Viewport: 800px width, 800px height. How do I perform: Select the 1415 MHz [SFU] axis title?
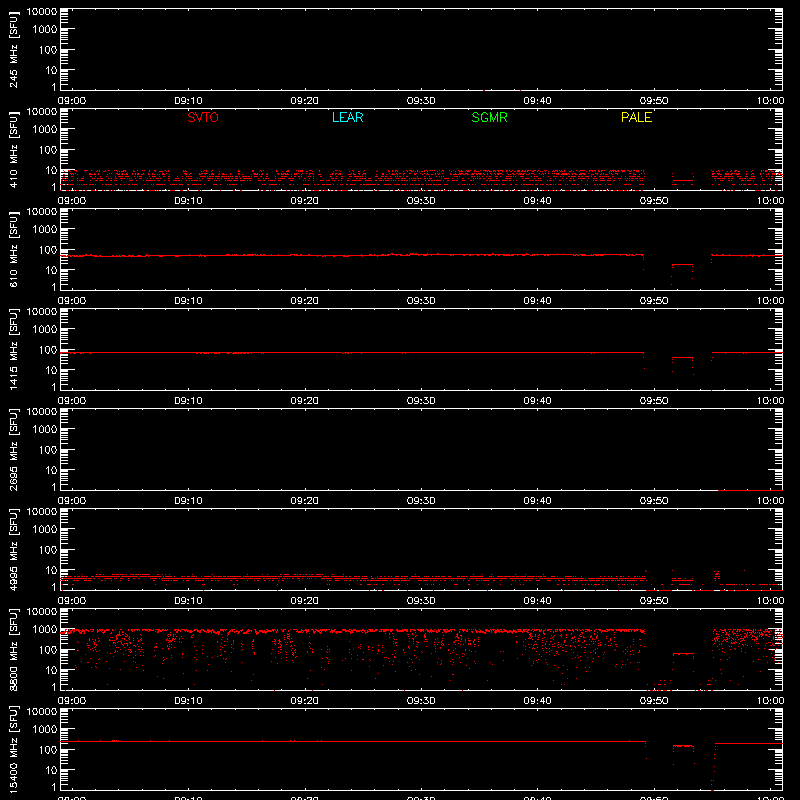[13, 349]
